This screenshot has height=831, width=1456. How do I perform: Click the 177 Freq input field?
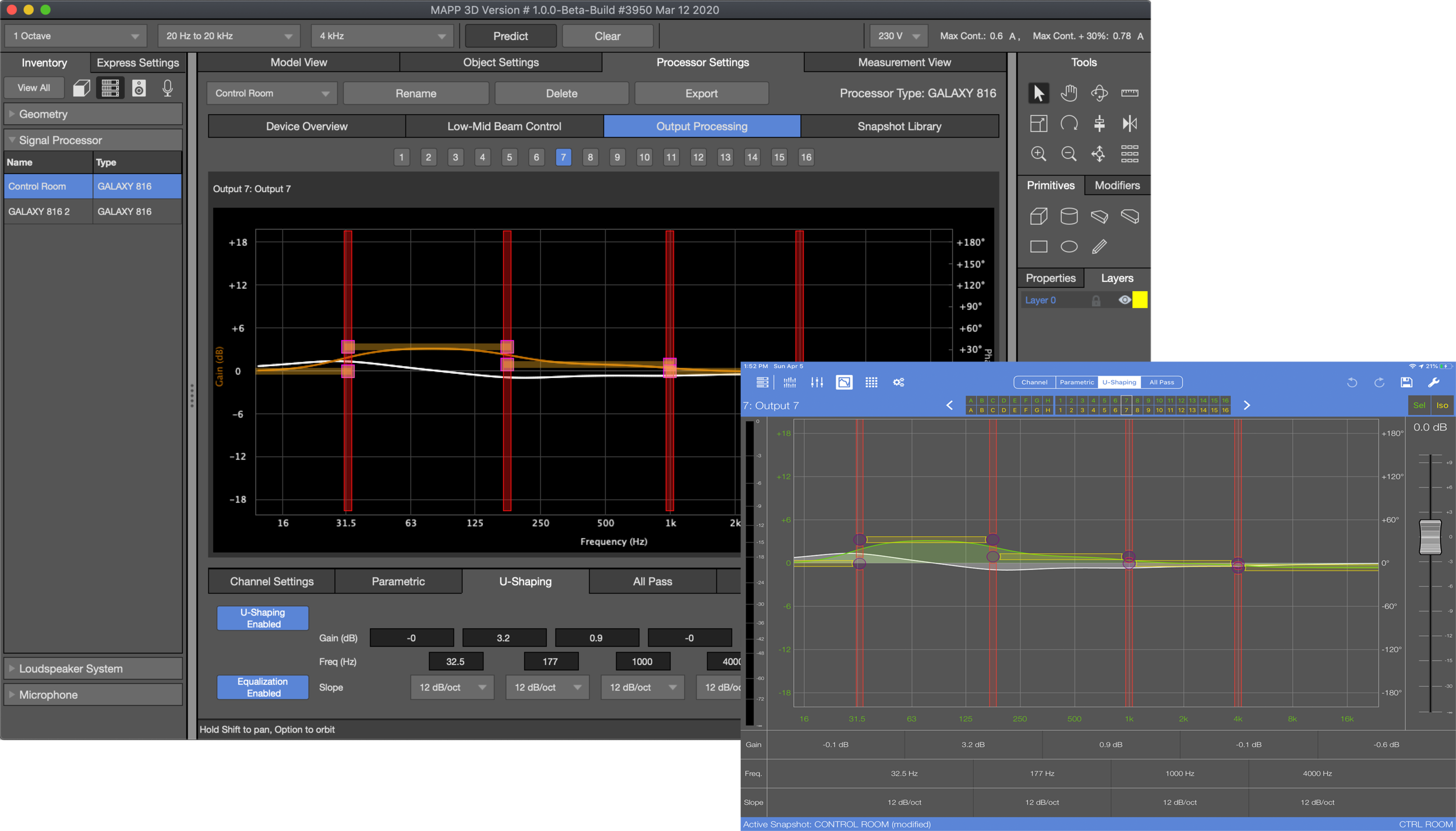550,662
